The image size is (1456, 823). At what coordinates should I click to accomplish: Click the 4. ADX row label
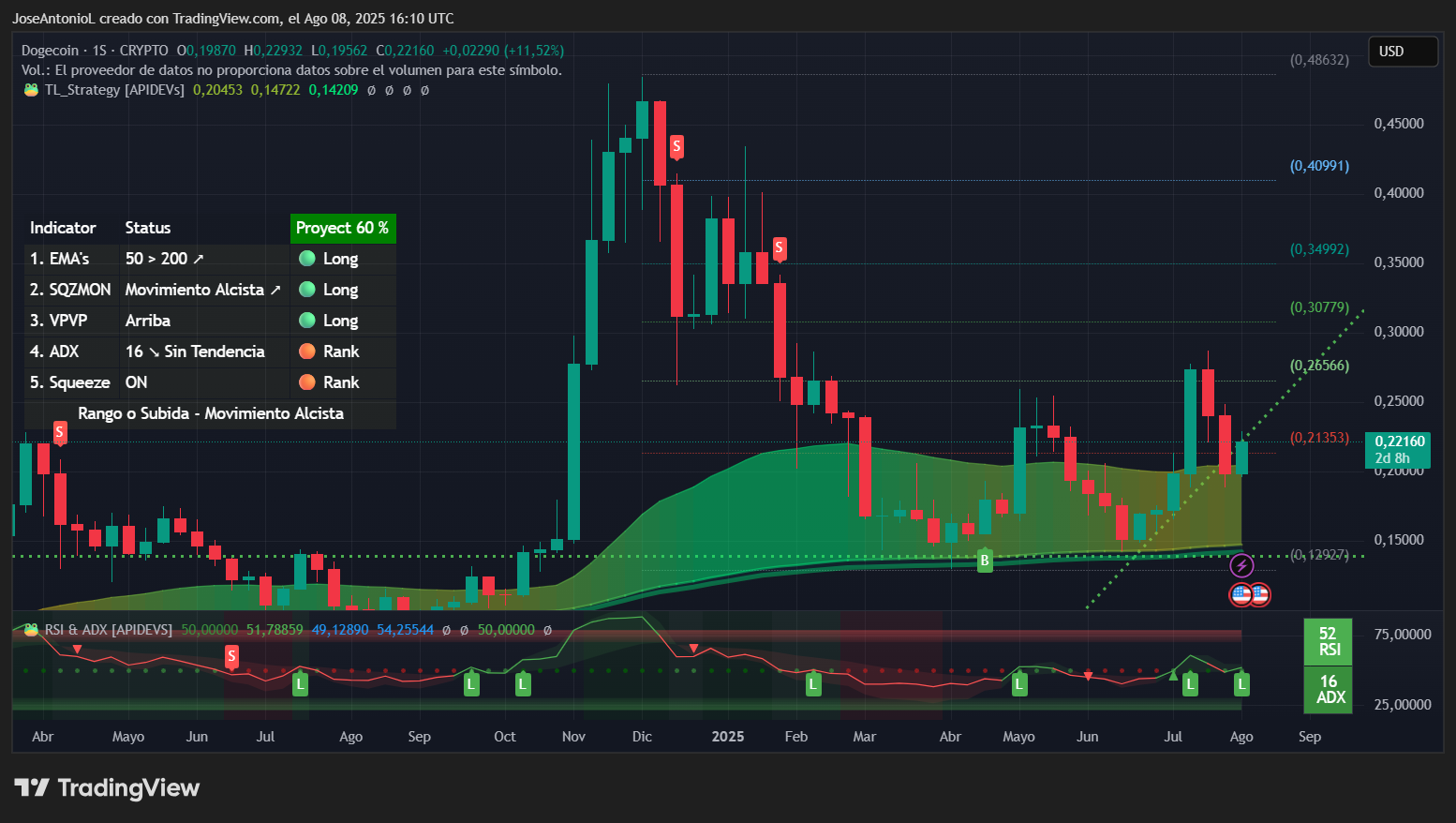point(54,352)
